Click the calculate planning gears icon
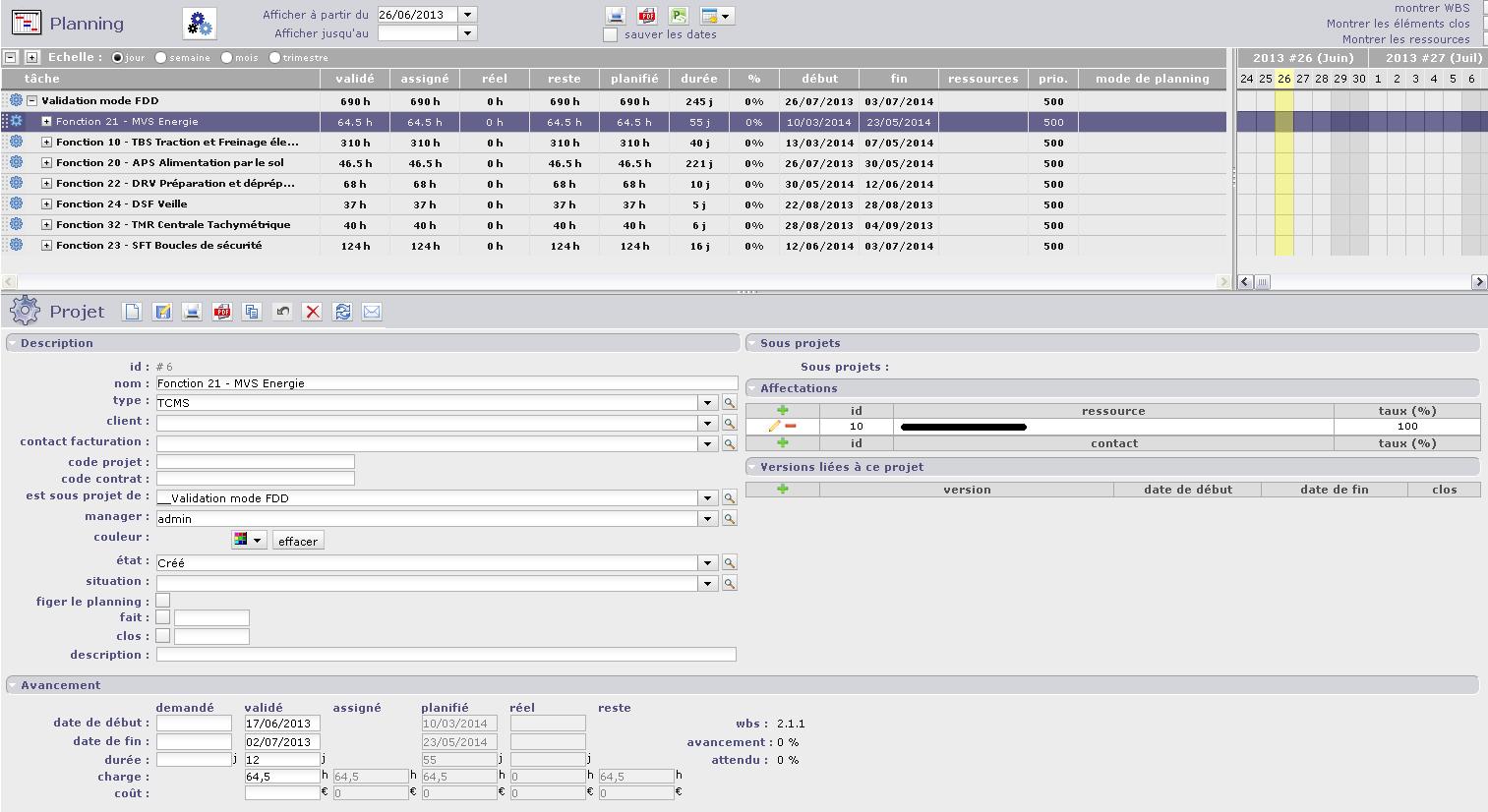Image resolution: width=1488 pixels, height=812 pixels. click(200, 24)
